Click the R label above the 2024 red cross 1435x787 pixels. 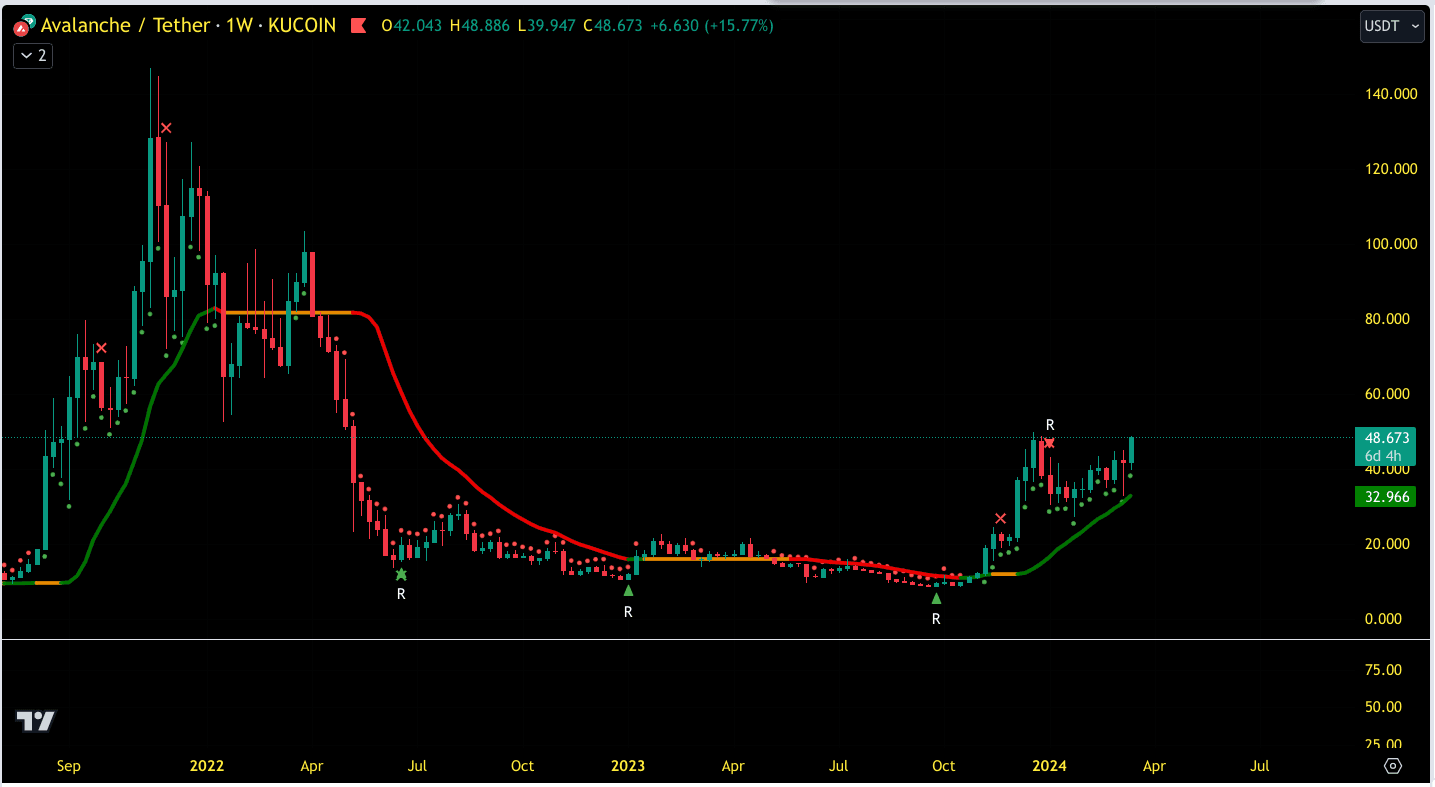tap(1050, 426)
